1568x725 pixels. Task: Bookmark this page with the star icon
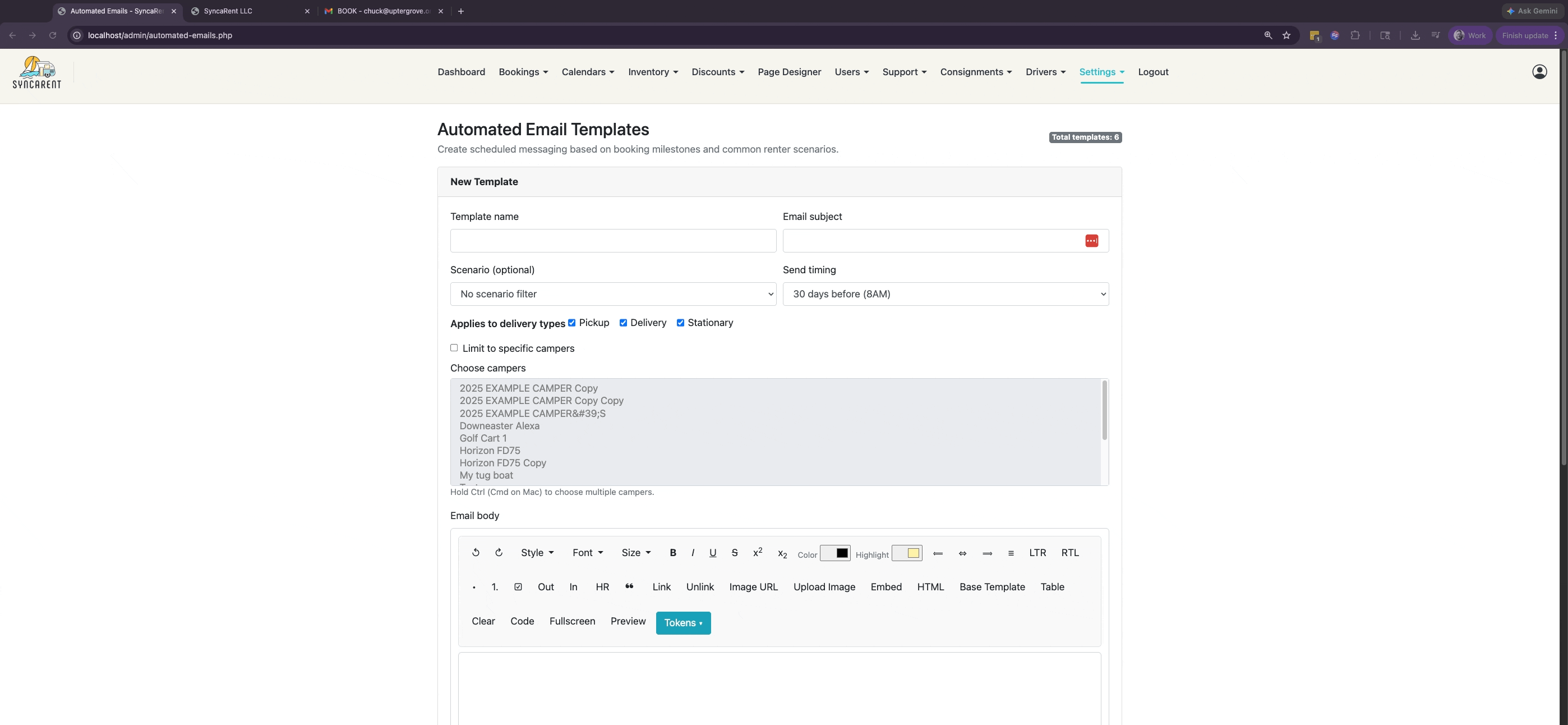pos(1286,35)
